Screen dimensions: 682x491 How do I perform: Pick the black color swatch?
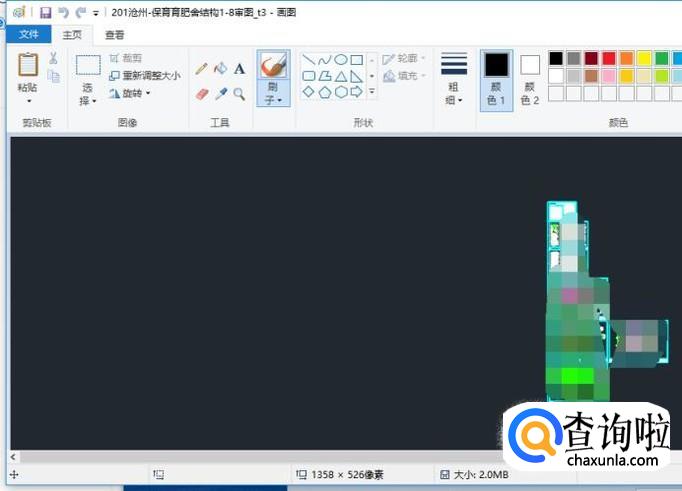pos(556,58)
